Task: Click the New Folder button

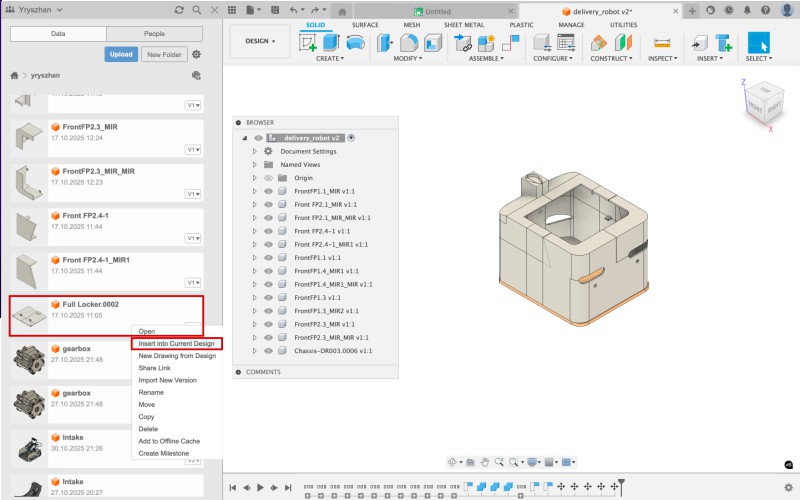Action: tap(164, 55)
